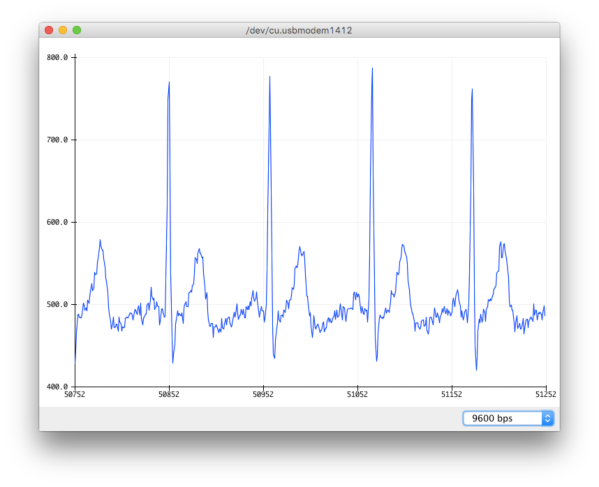Select the 600.0 y-axis tick label
The width and height of the screenshot is (599, 487).
click(x=57, y=222)
